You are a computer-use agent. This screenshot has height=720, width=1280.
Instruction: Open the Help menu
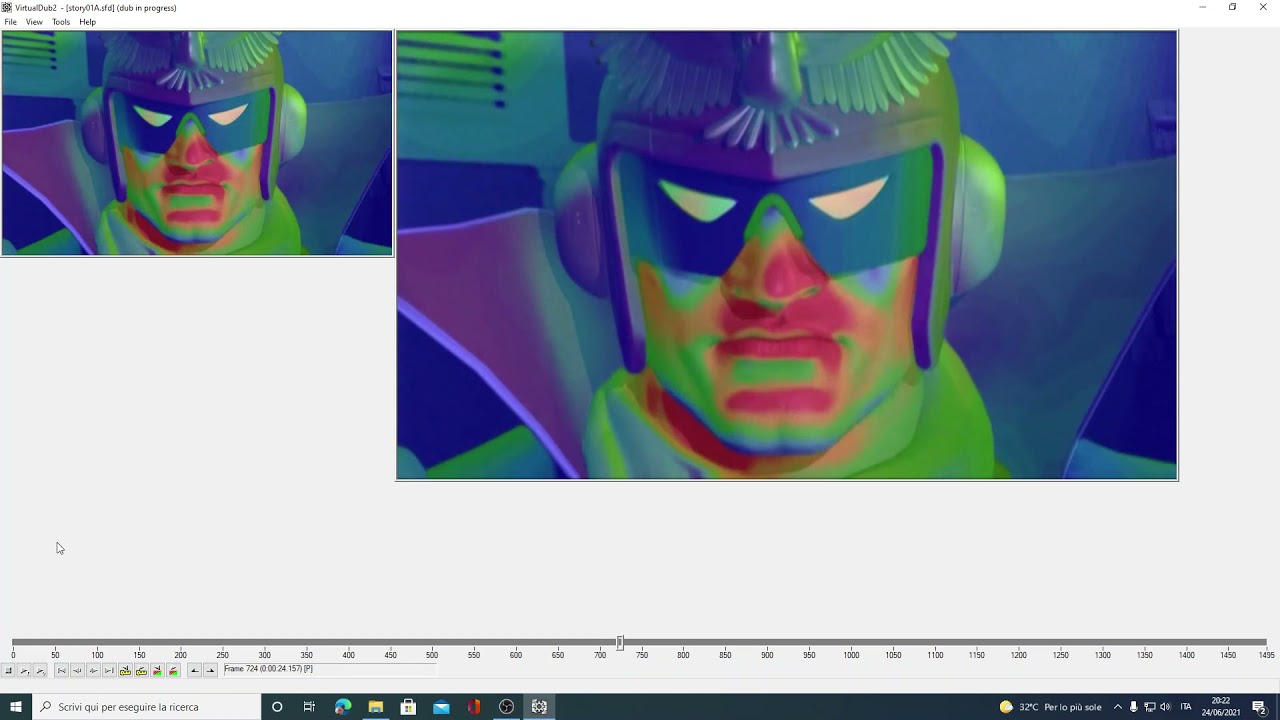point(88,22)
